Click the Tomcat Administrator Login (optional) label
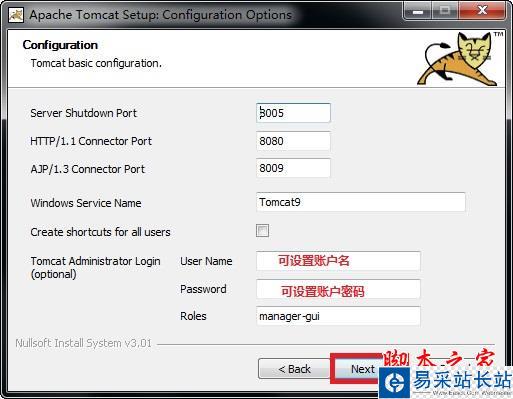 click(x=95, y=268)
